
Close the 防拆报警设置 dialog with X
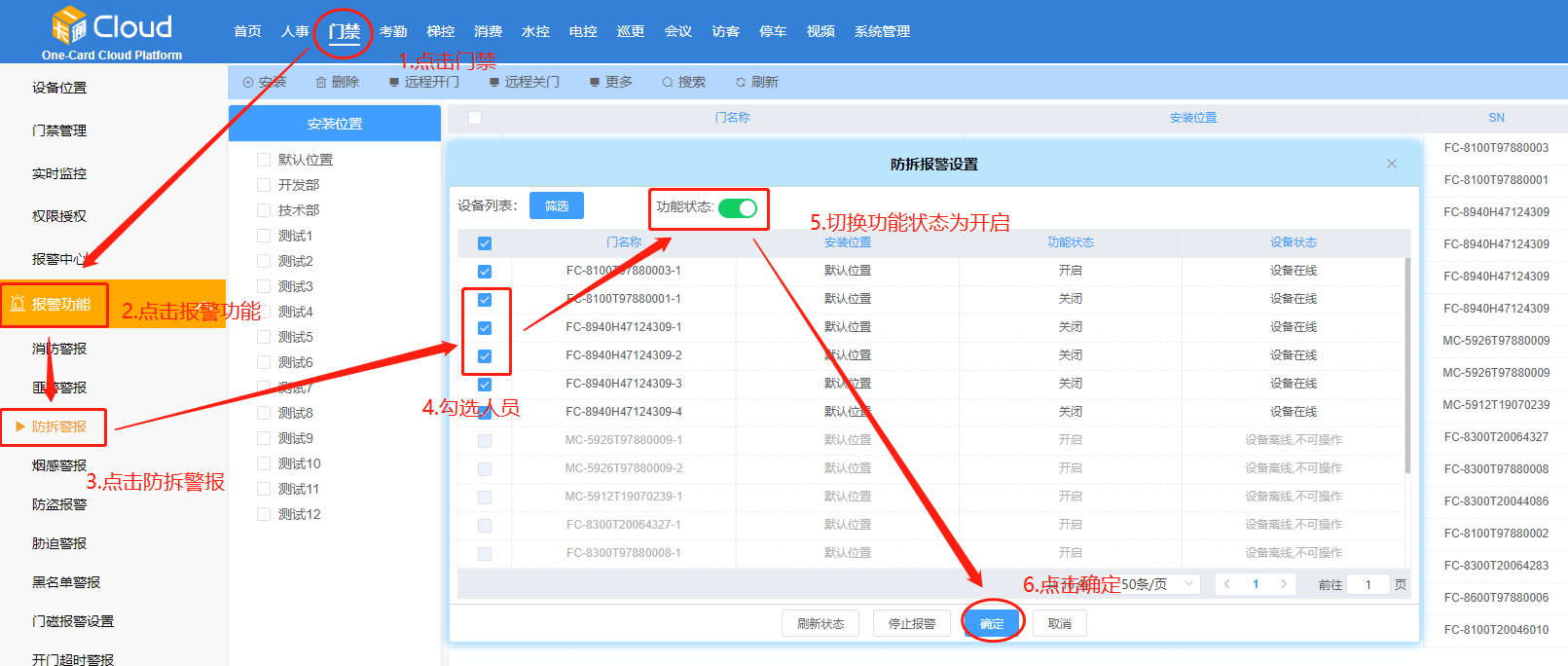pyautogui.click(x=1392, y=164)
